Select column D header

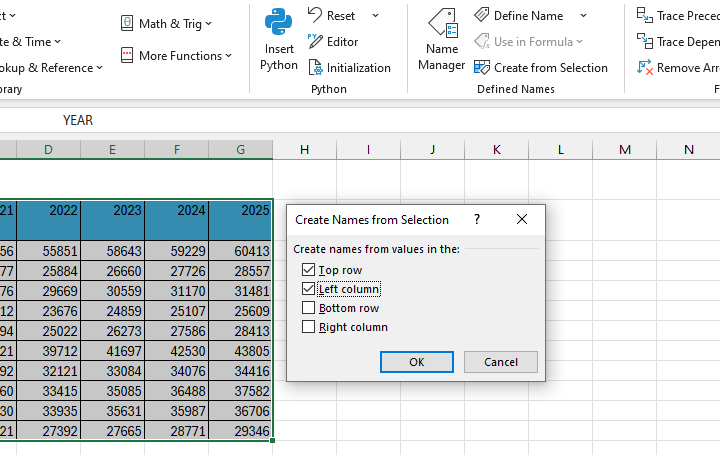pos(48,150)
